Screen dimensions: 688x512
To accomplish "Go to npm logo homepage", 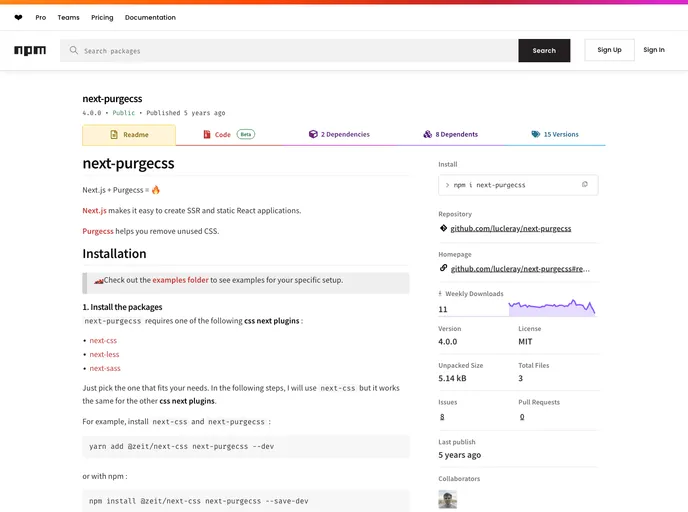I will (x=30, y=50).
